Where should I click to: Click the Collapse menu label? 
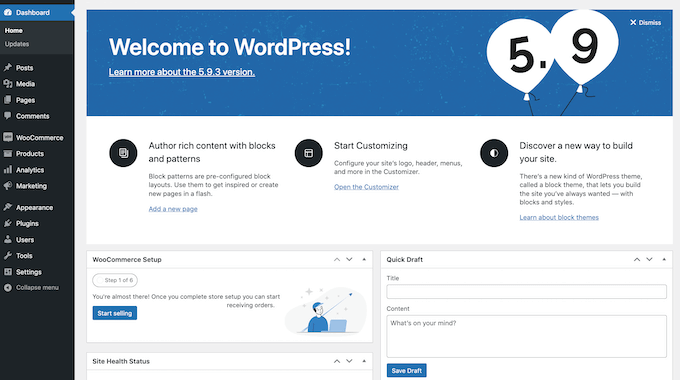pyautogui.click(x=37, y=288)
